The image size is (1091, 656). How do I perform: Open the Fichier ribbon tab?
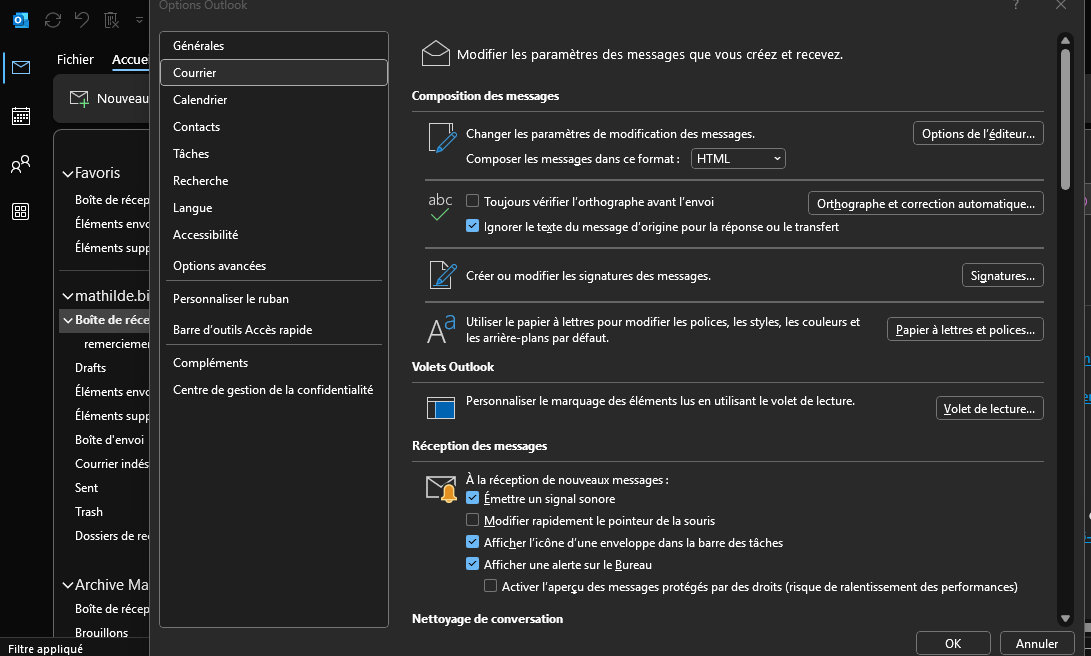point(75,60)
